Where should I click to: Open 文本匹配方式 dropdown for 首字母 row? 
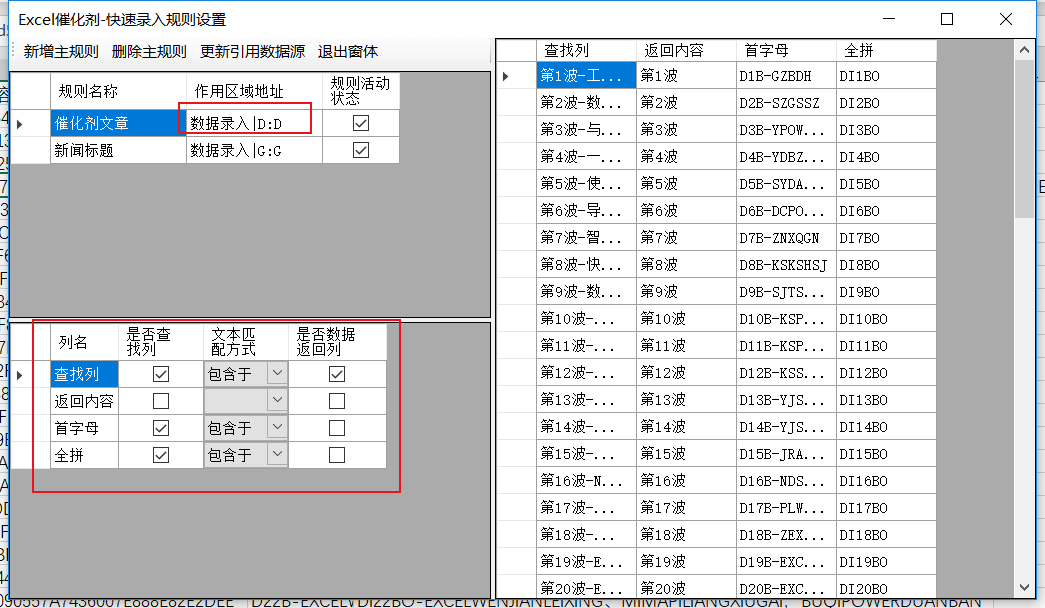point(277,427)
